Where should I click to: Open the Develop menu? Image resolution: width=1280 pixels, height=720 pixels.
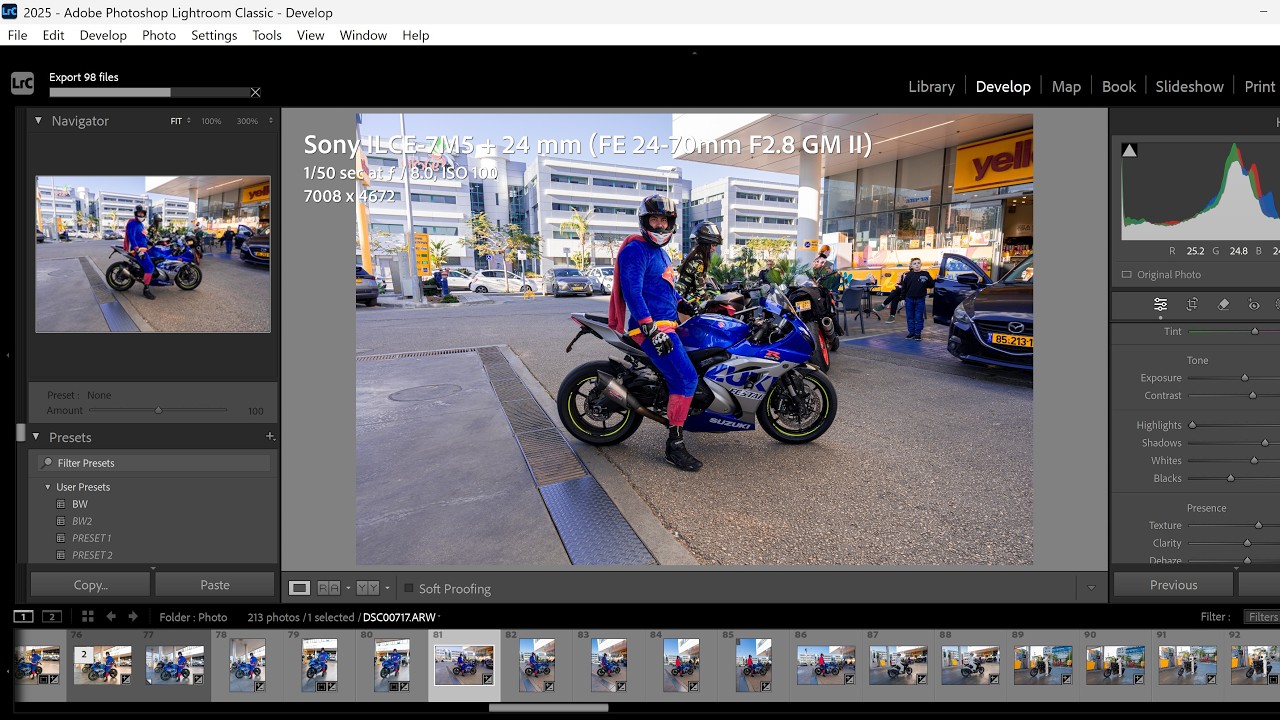click(103, 35)
